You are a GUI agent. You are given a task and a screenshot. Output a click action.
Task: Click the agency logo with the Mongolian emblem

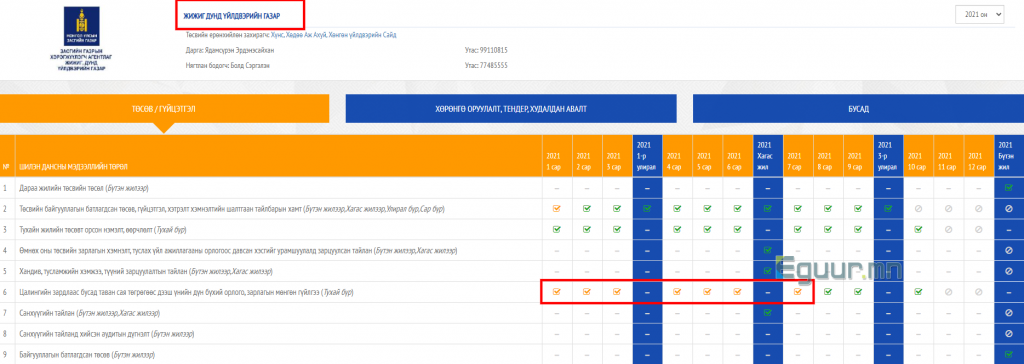pyautogui.click(x=82, y=39)
